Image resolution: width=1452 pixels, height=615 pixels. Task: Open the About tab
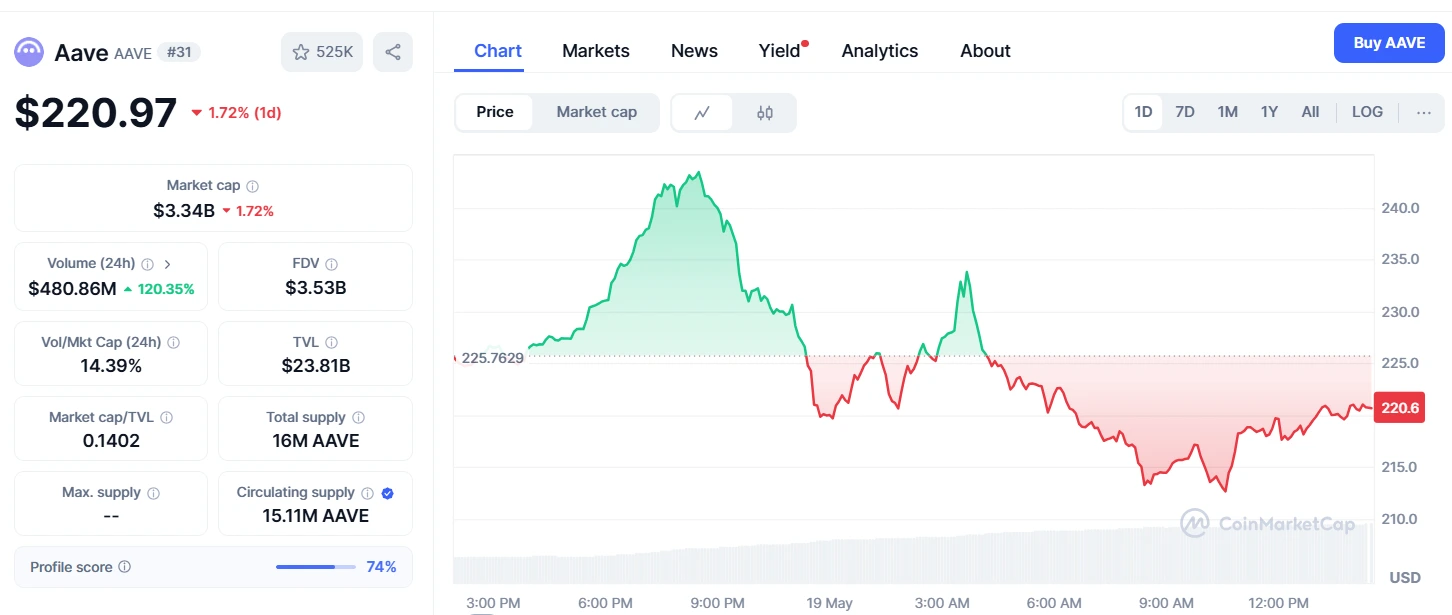point(985,51)
